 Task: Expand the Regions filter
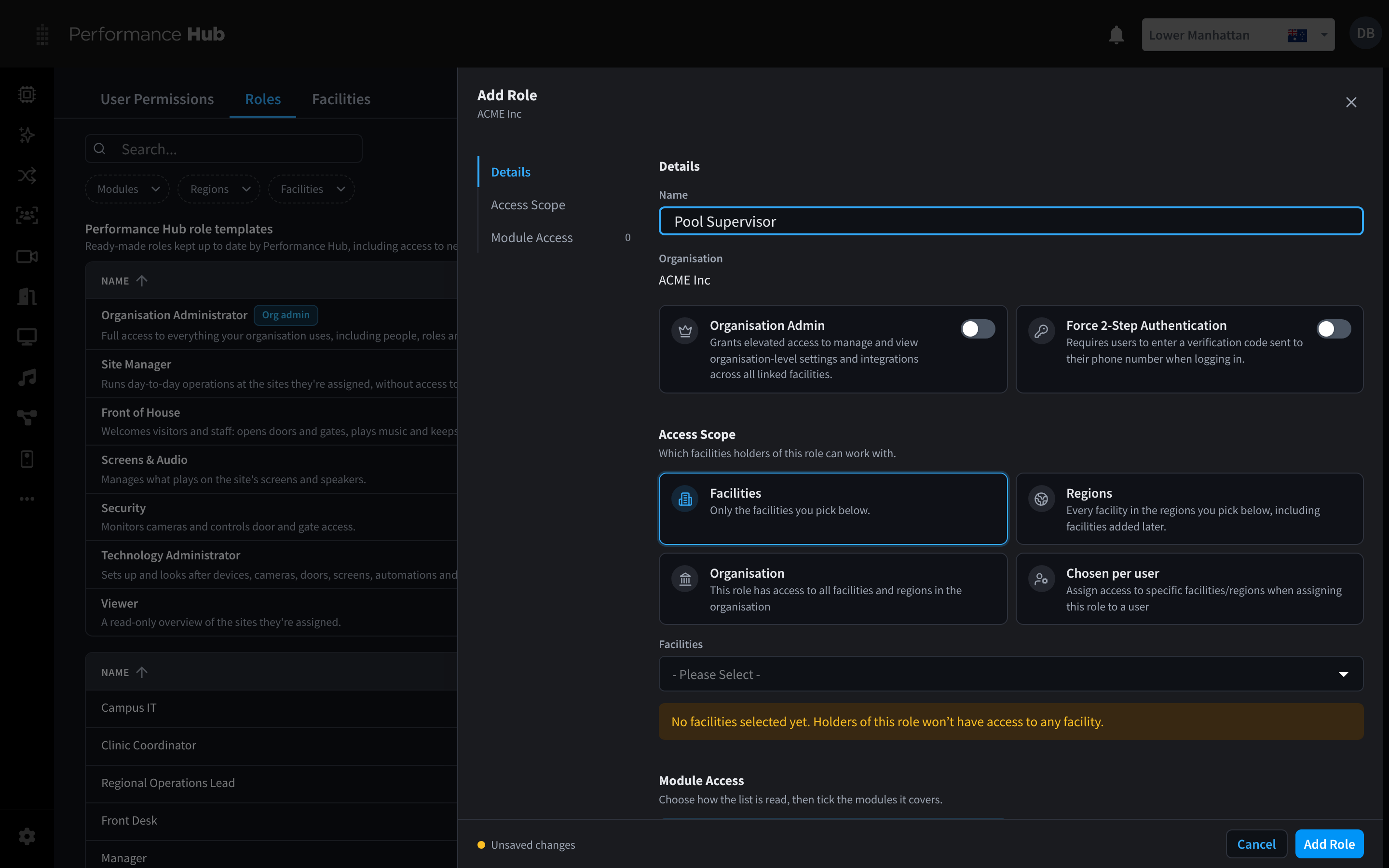coord(218,189)
